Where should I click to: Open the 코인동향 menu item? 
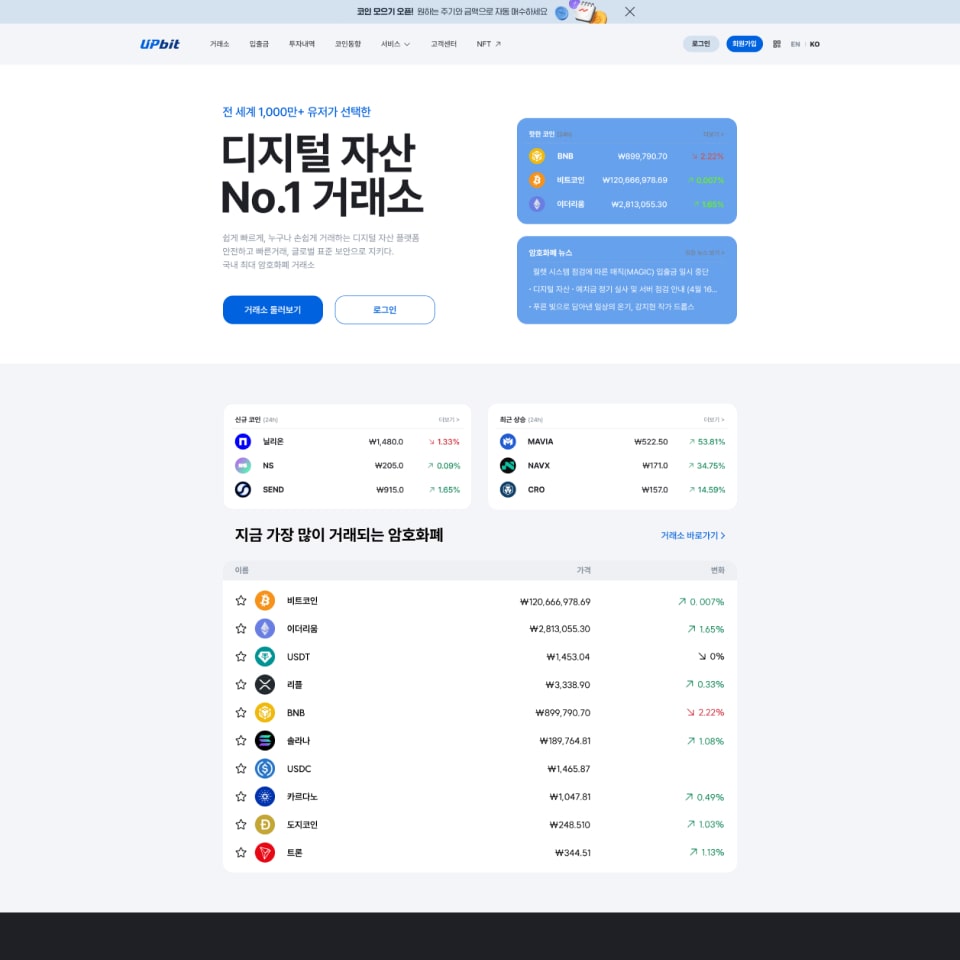348,44
